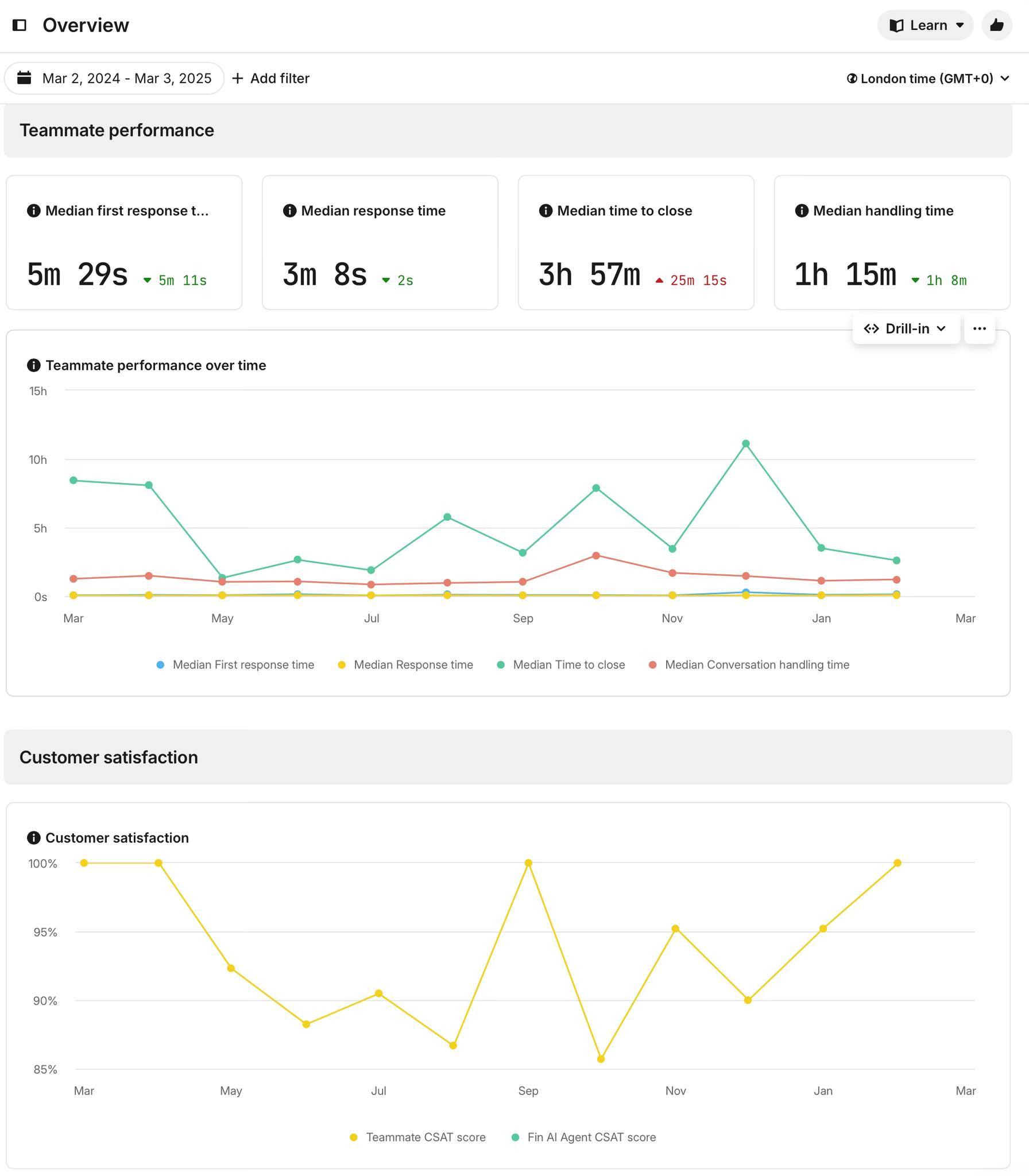1029x1176 pixels.
Task: Click the highest green Time to close data point
Action: pos(745,443)
